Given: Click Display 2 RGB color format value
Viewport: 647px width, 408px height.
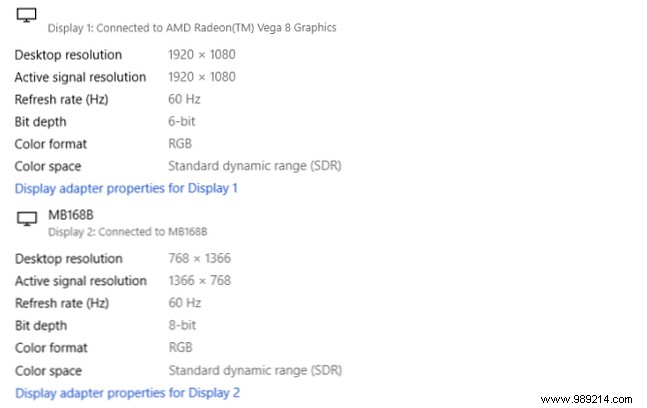Looking at the screenshot, I should (180, 347).
